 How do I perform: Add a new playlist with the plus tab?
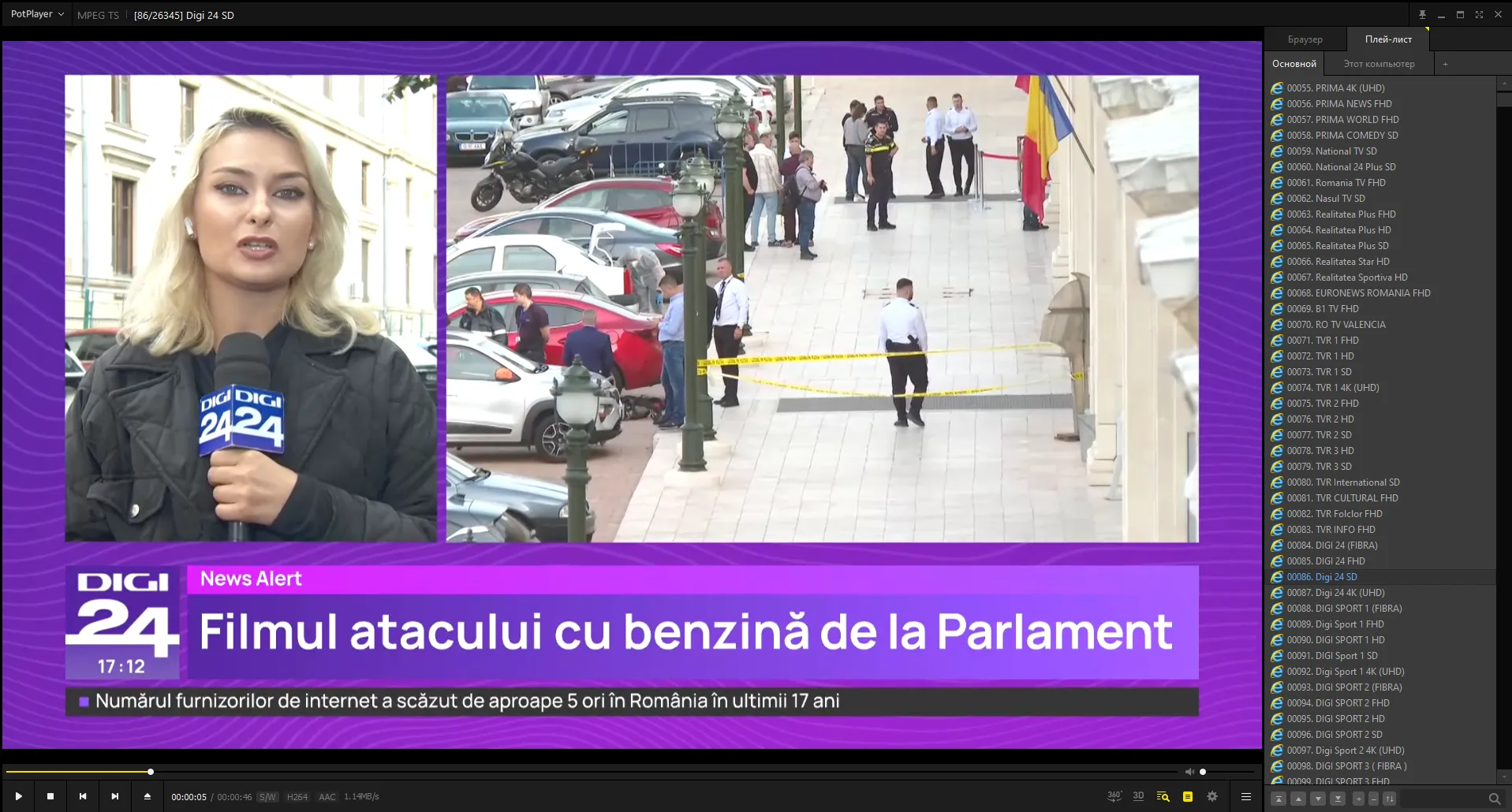click(1445, 64)
